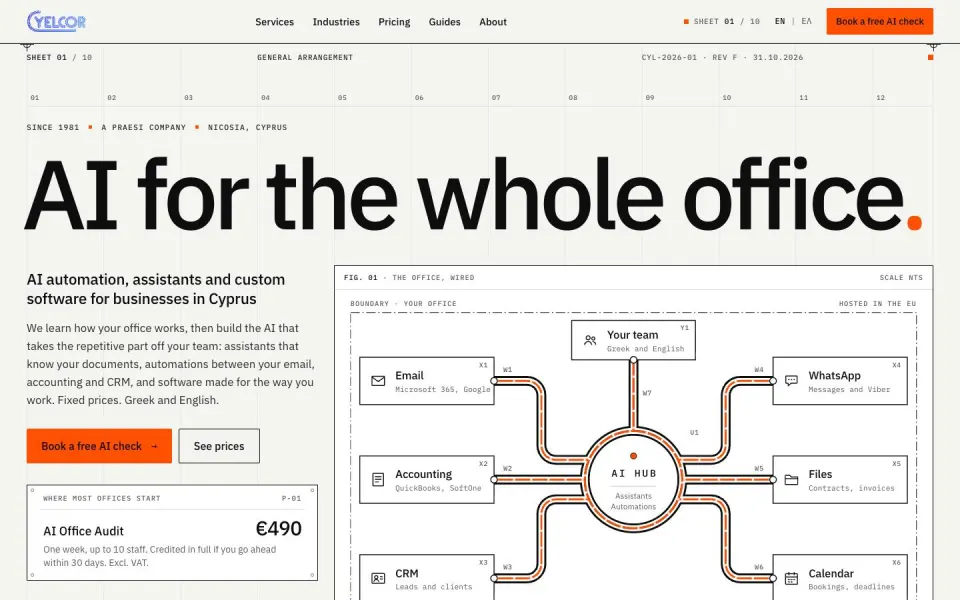Open the AI Office Audit €490 card
The height and width of the screenshot is (600, 960).
point(172,533)
